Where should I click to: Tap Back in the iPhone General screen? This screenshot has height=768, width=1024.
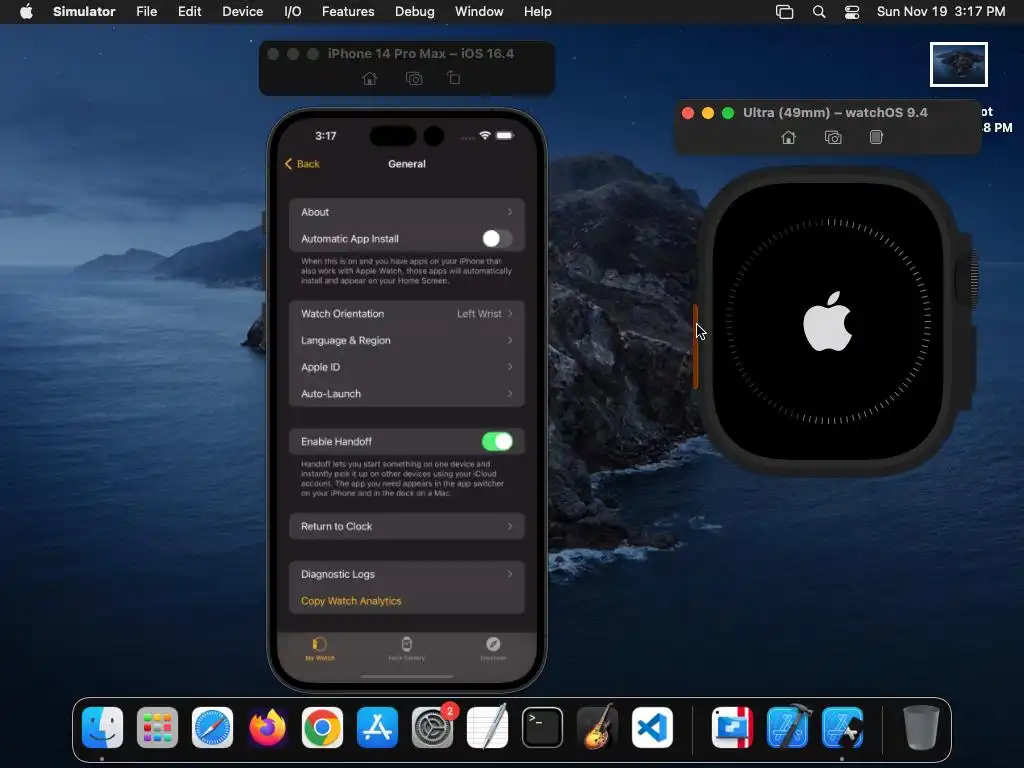tap(302, 164)
